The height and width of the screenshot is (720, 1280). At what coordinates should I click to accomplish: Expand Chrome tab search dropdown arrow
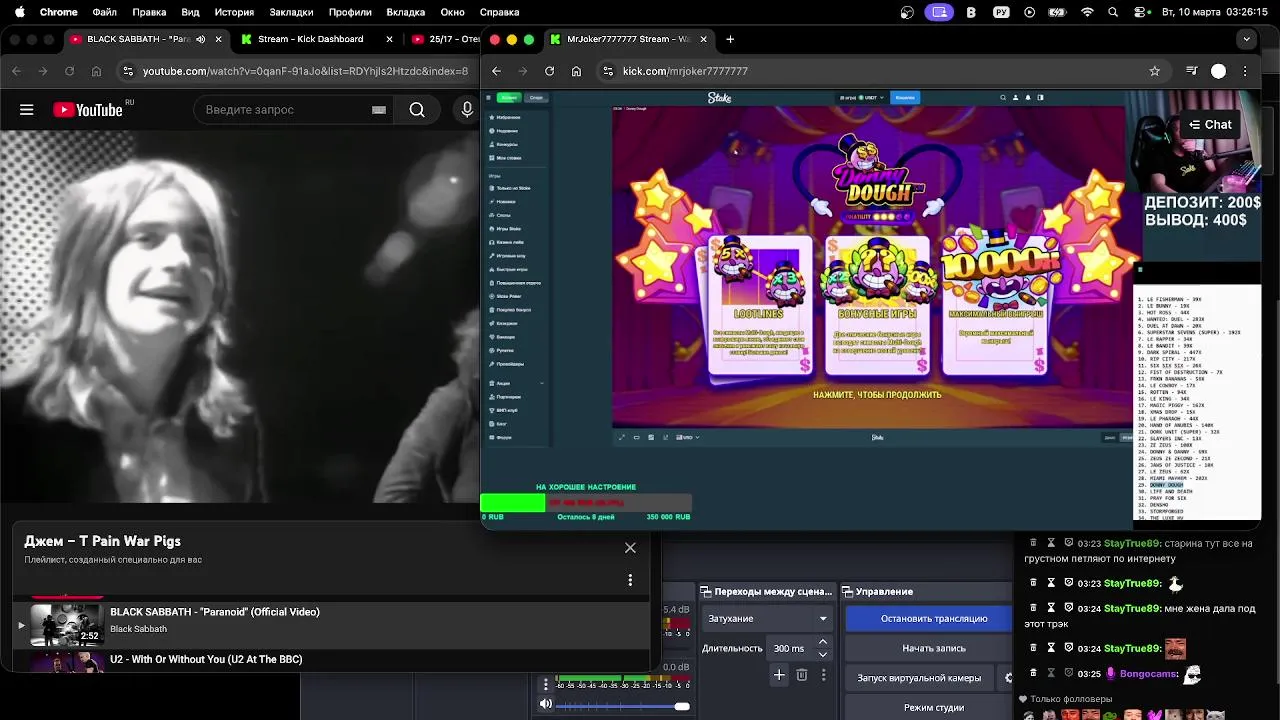(x=1246, y=39)
